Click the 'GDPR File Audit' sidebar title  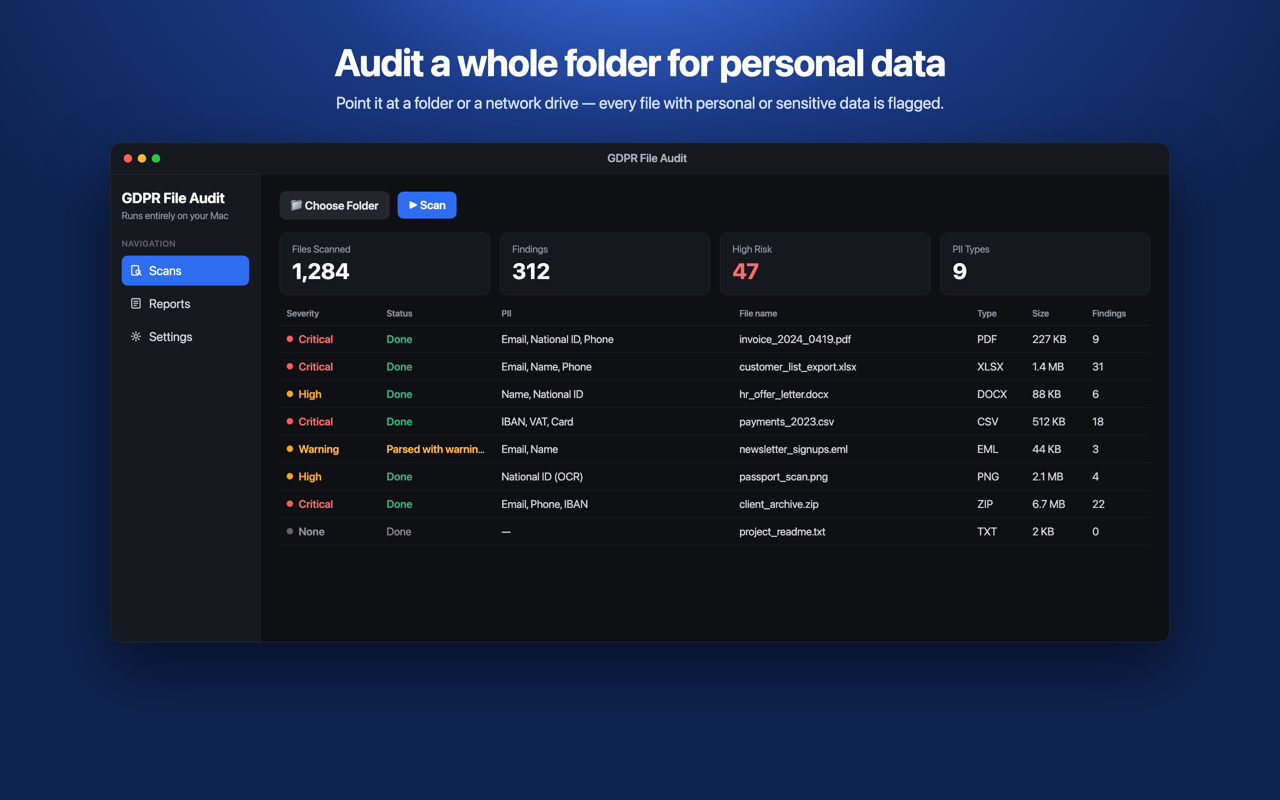(x=173, y=198)
